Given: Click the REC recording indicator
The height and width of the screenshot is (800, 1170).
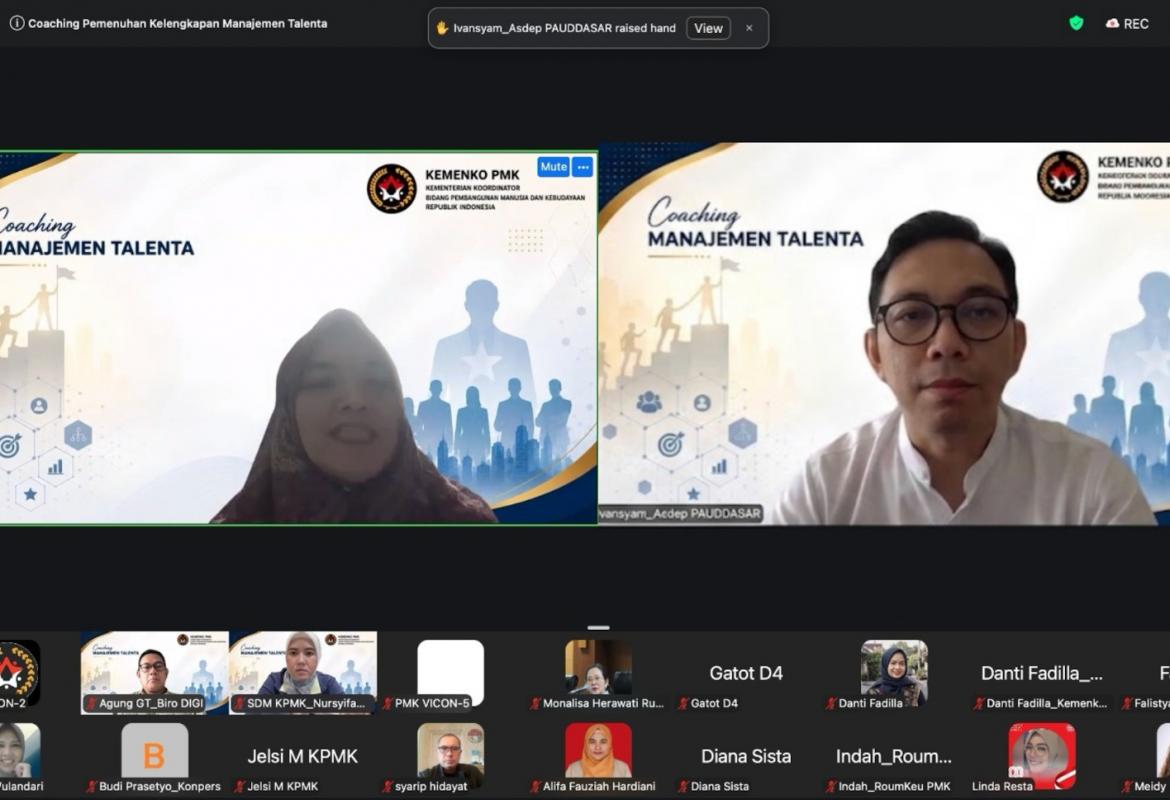Looking at the screenshot, I should (x=1127, y=24).
